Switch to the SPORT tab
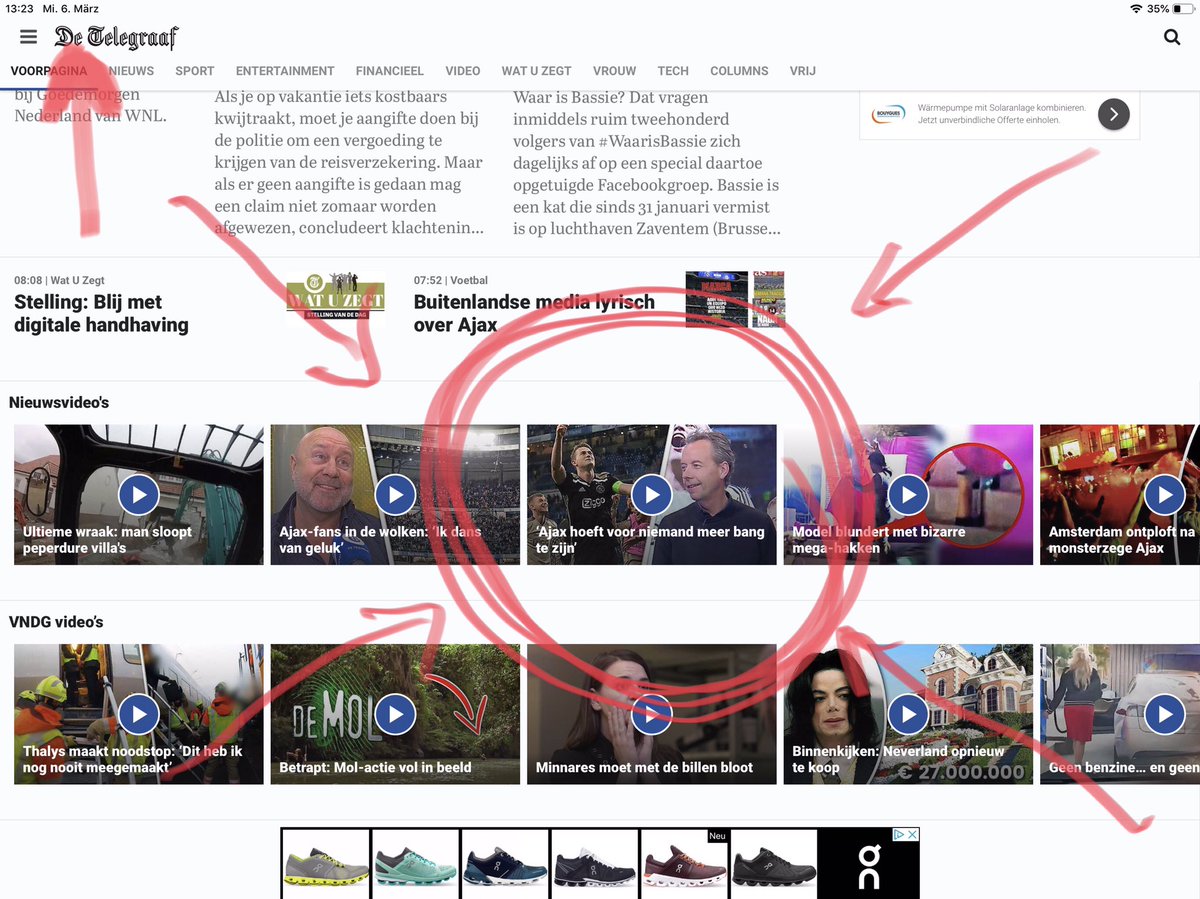This screenshot has height=899, width=1200. click(195, 71)
